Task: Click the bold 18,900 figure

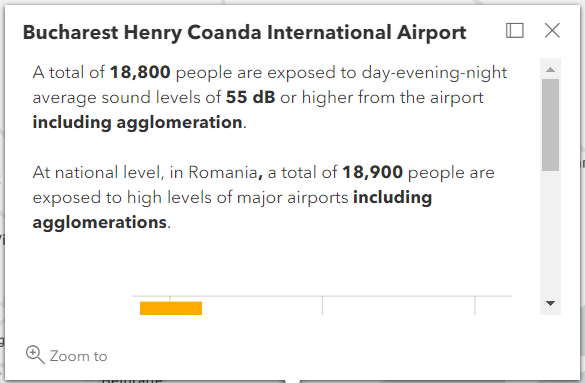Action: 372,172
